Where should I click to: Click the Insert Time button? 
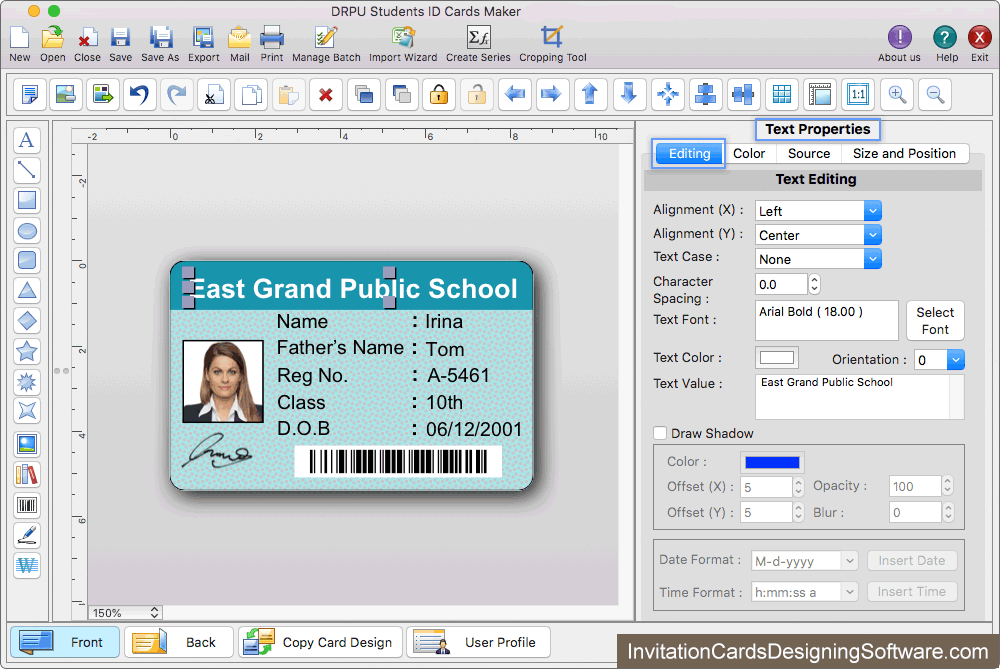click(912, 591)
